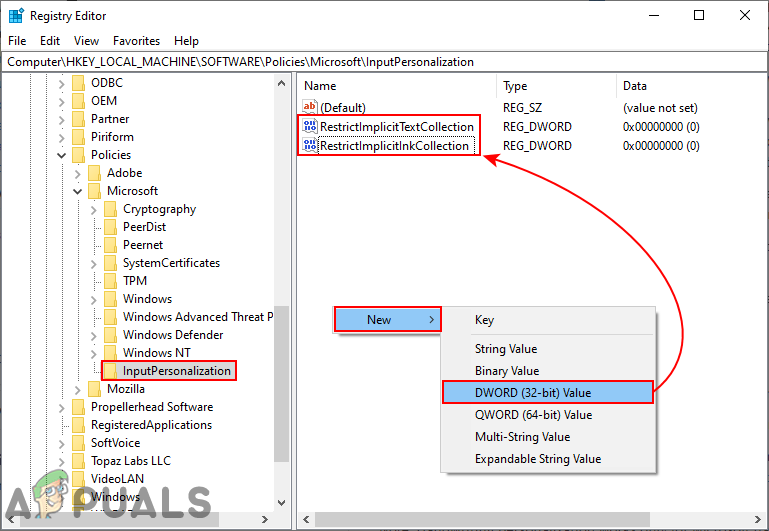Viewport: 769px width, 531px height.
Task: Click the tree pane vertical scrollbar thumb
Action: (282, 384)
